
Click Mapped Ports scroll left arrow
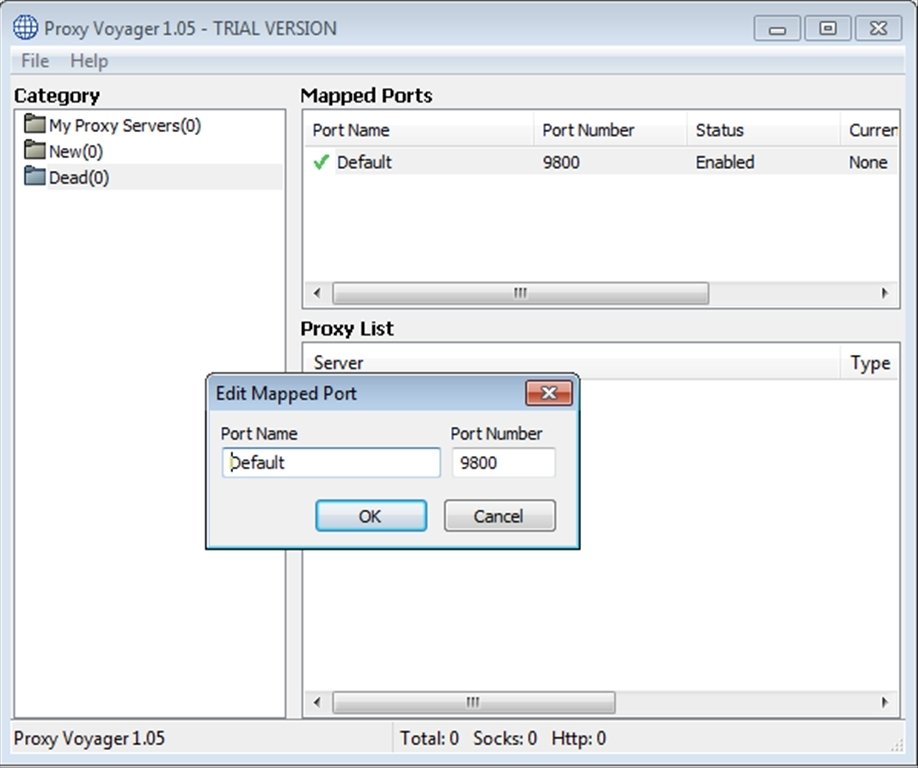(x=317, y=293)
